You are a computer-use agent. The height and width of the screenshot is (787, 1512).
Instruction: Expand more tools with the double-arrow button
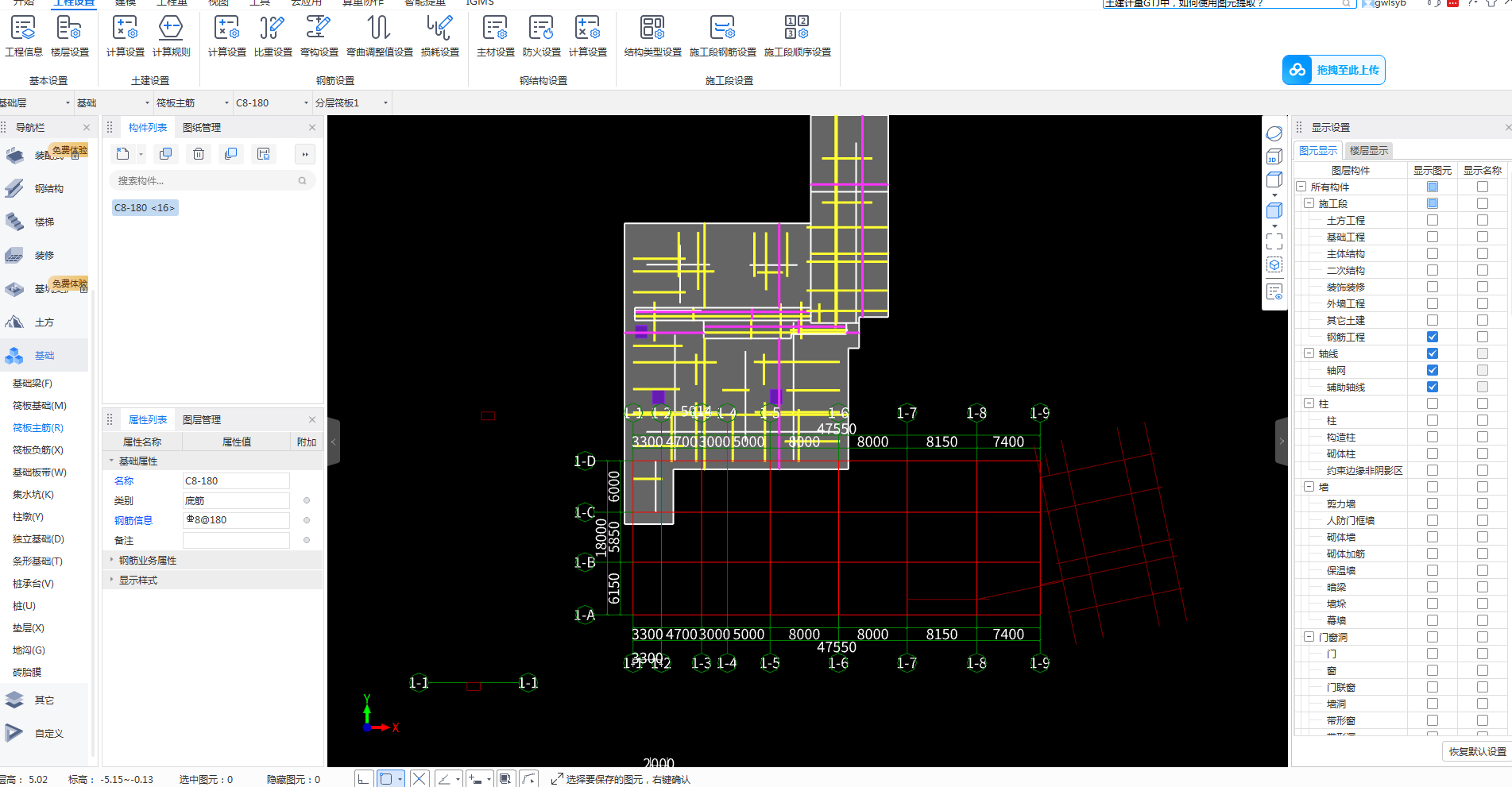[305, 154]
